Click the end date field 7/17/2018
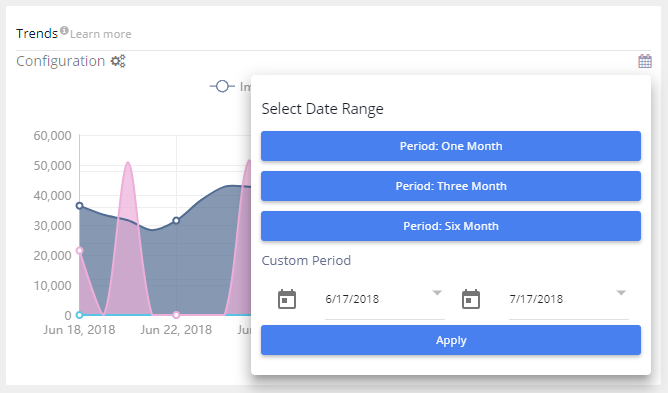 click(569, 299)
